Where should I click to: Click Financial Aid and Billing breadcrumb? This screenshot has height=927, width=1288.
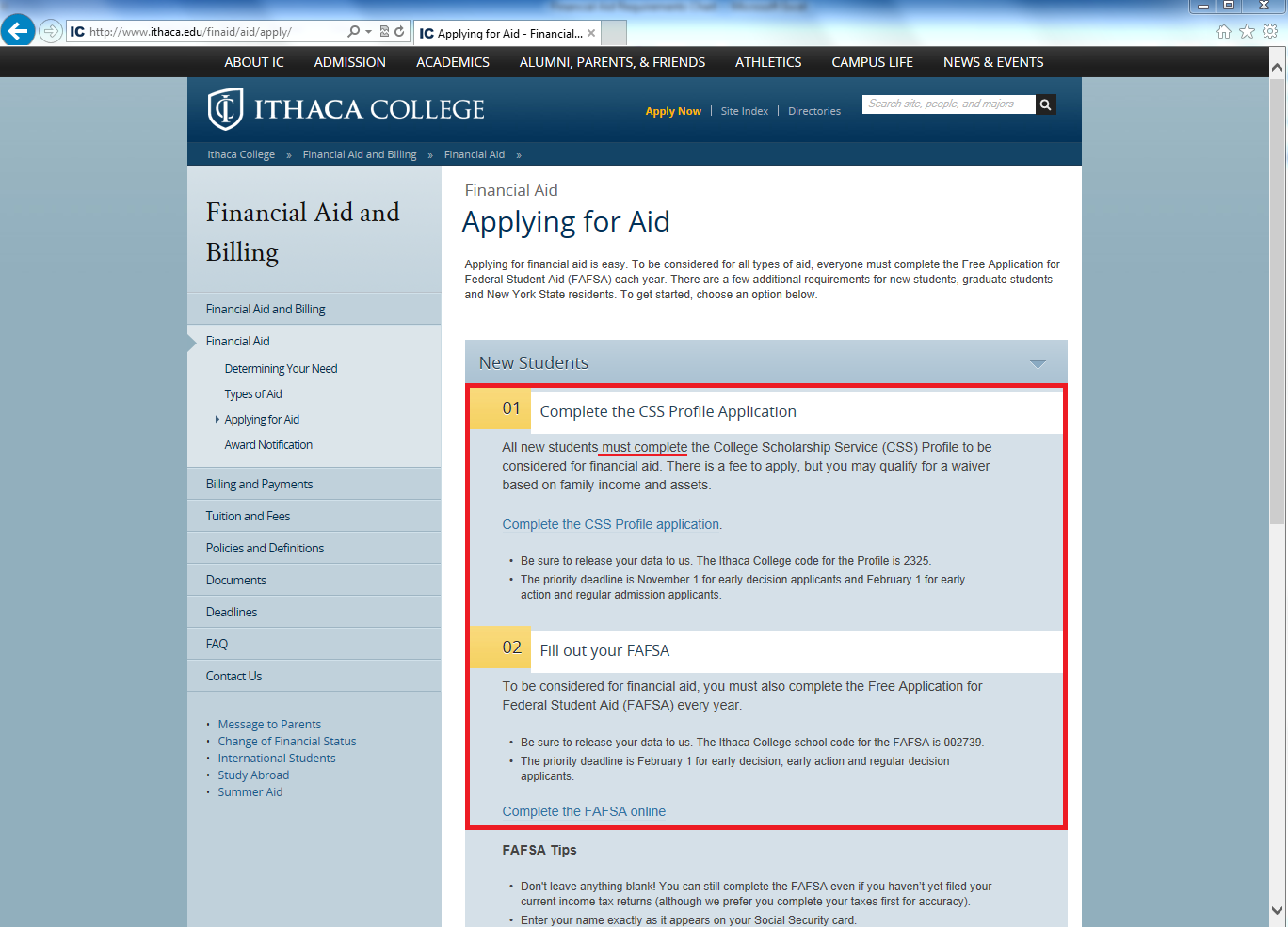click(x=360, y=154)
